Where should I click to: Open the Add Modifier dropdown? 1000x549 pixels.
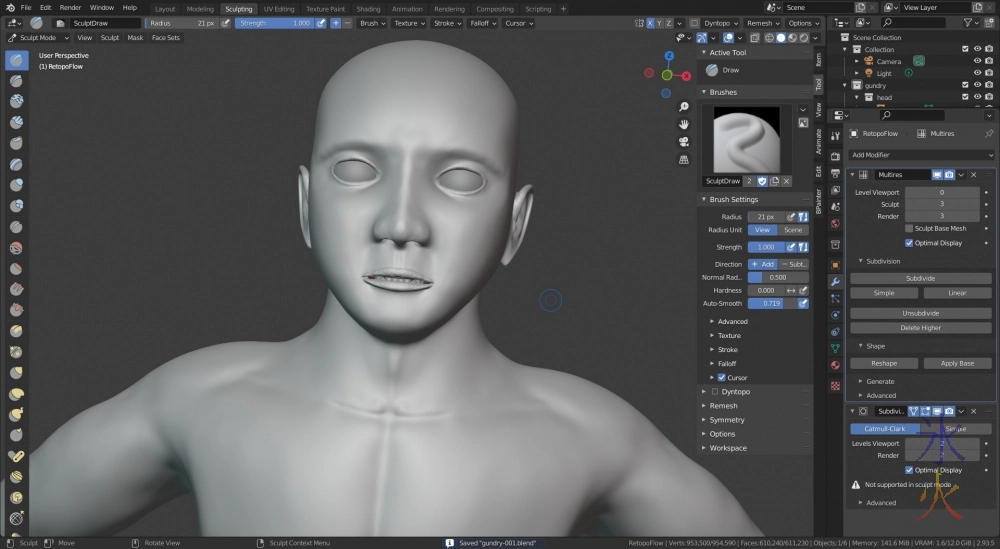[921, 155]
